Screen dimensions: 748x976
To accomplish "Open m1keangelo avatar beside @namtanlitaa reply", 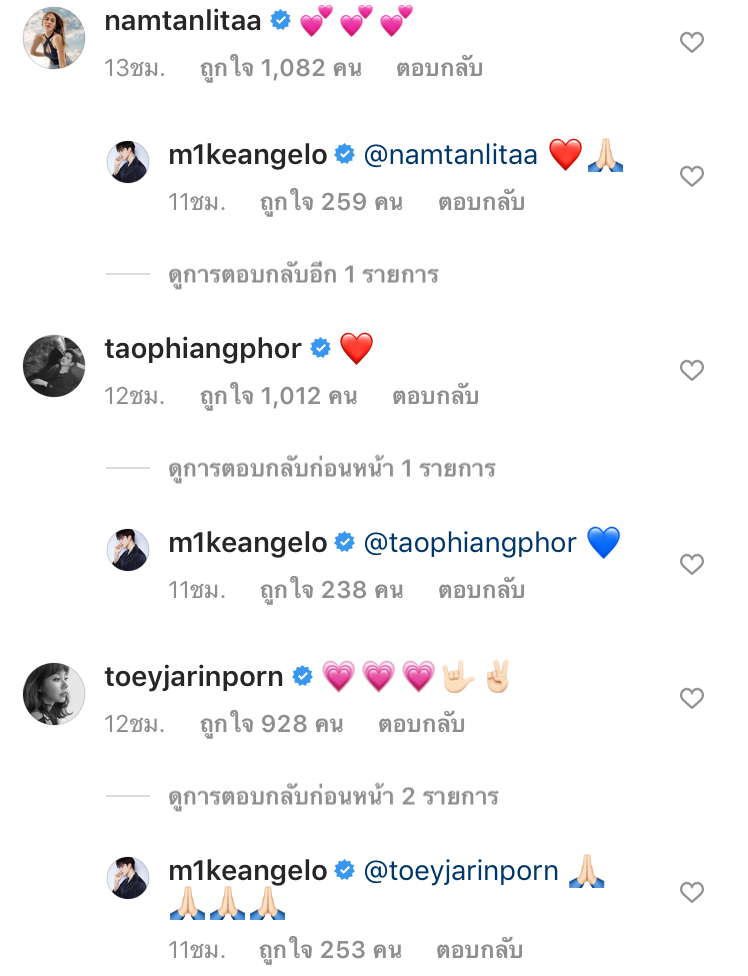I will (128, 162).
